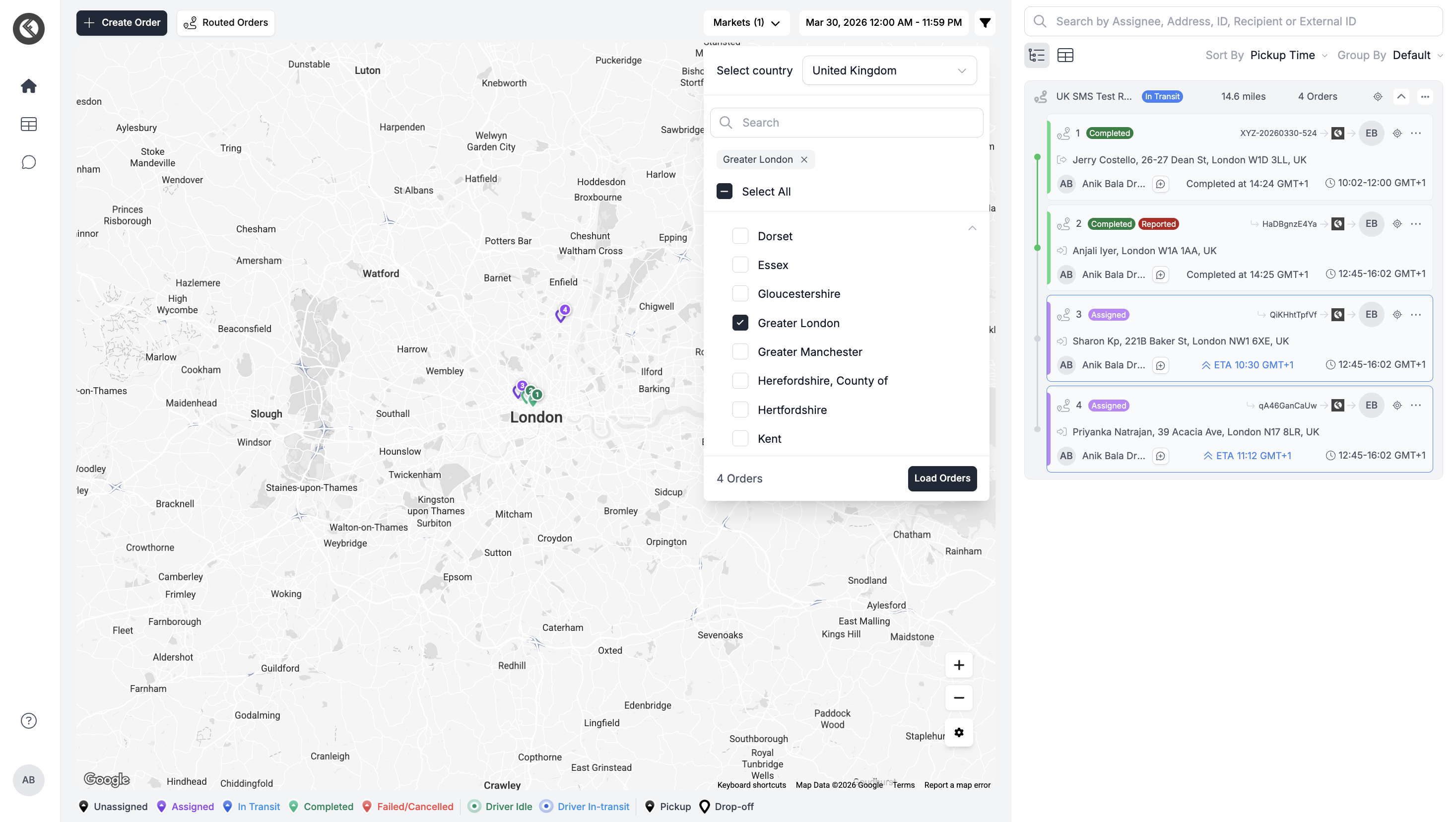Click the market Search input field
Viewport: 1456px width, 822px height.
pos(846,123)
